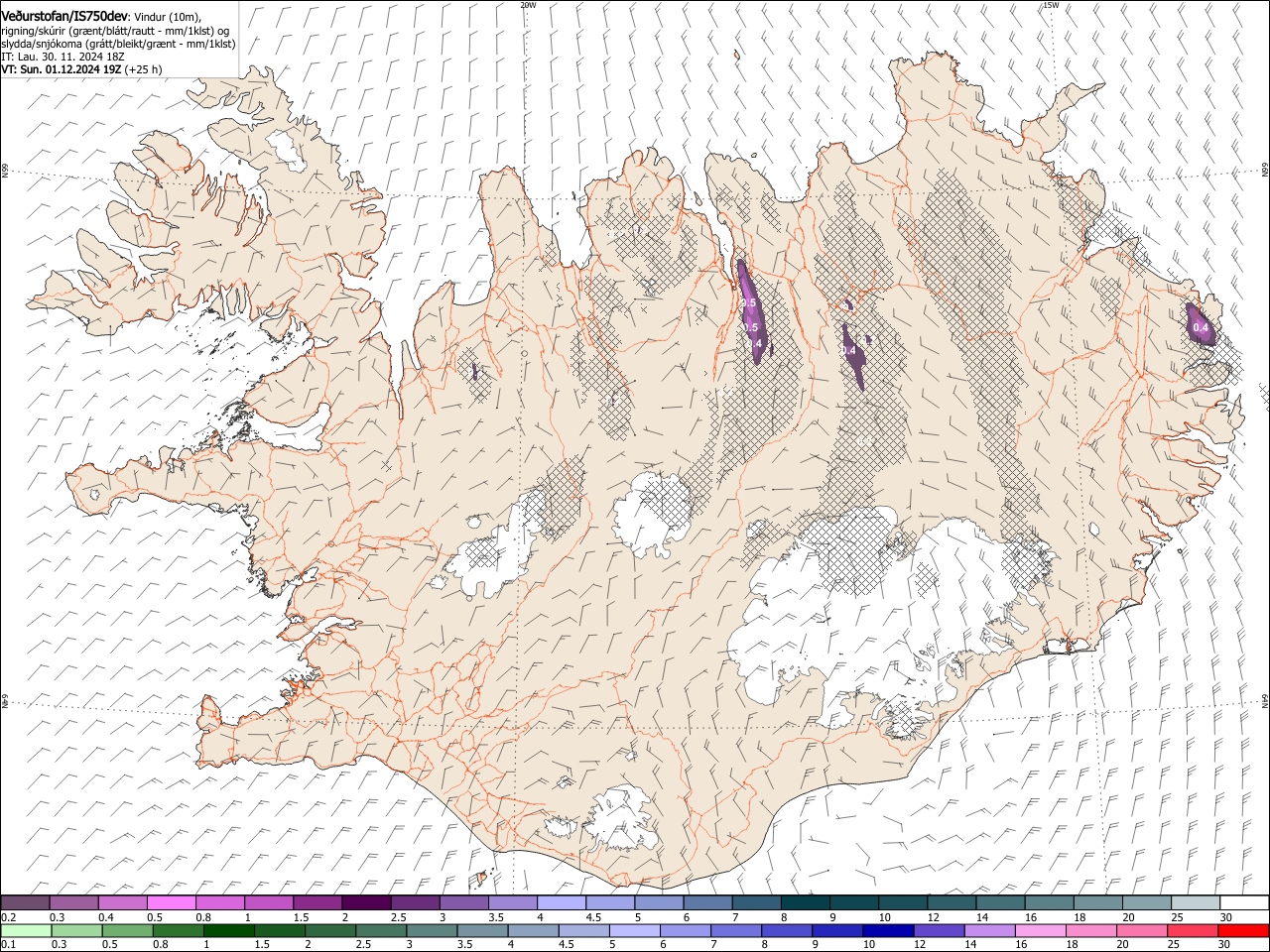This screenshot has width=1270, height=952.
Task: Click the easternmost purple snowfall patch
Action: point(1202,324)
